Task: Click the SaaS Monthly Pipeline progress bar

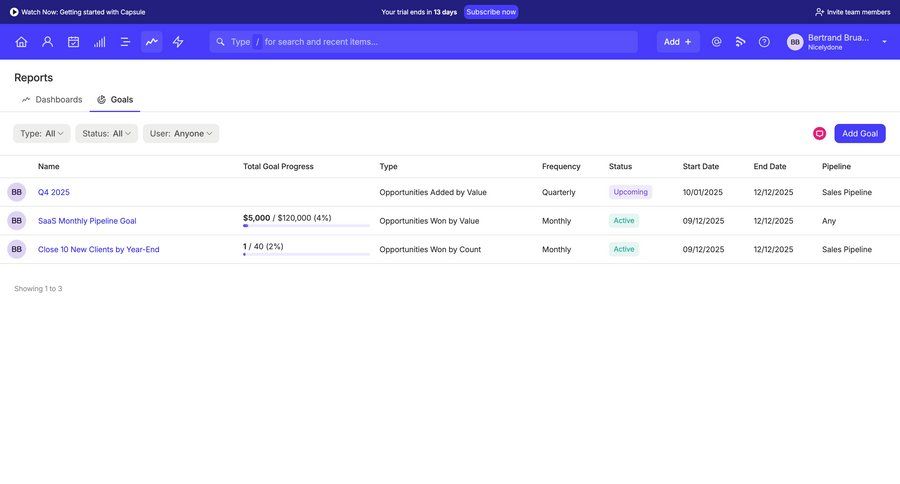Action: click(x=306, y=226)
